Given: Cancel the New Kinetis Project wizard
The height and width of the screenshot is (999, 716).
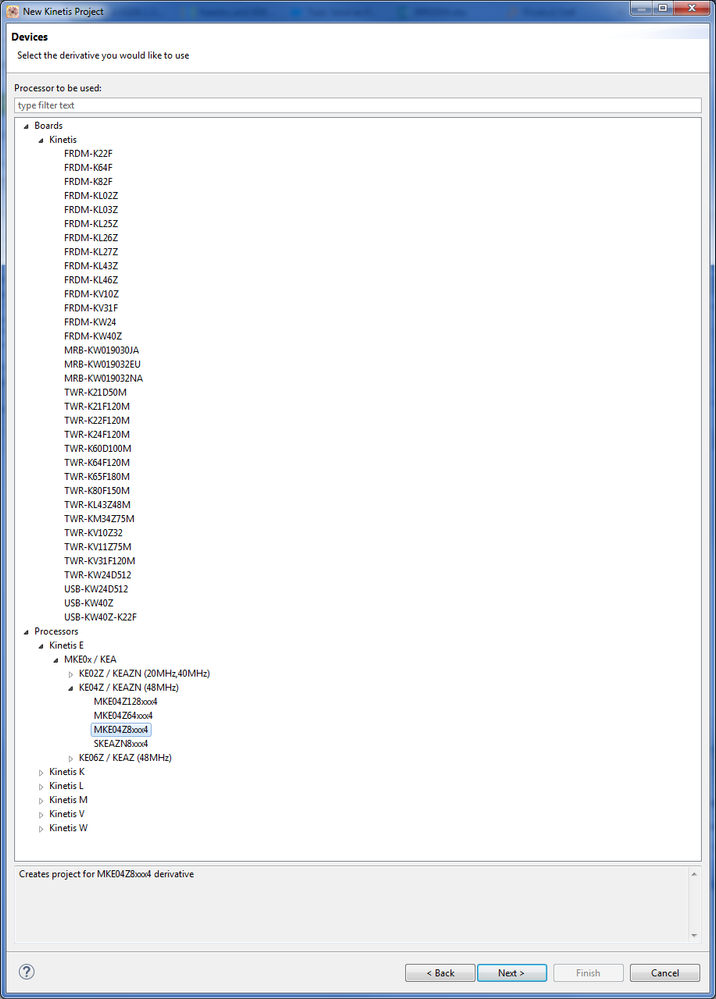Looking at the screenshot, I should tap(665, 973).
